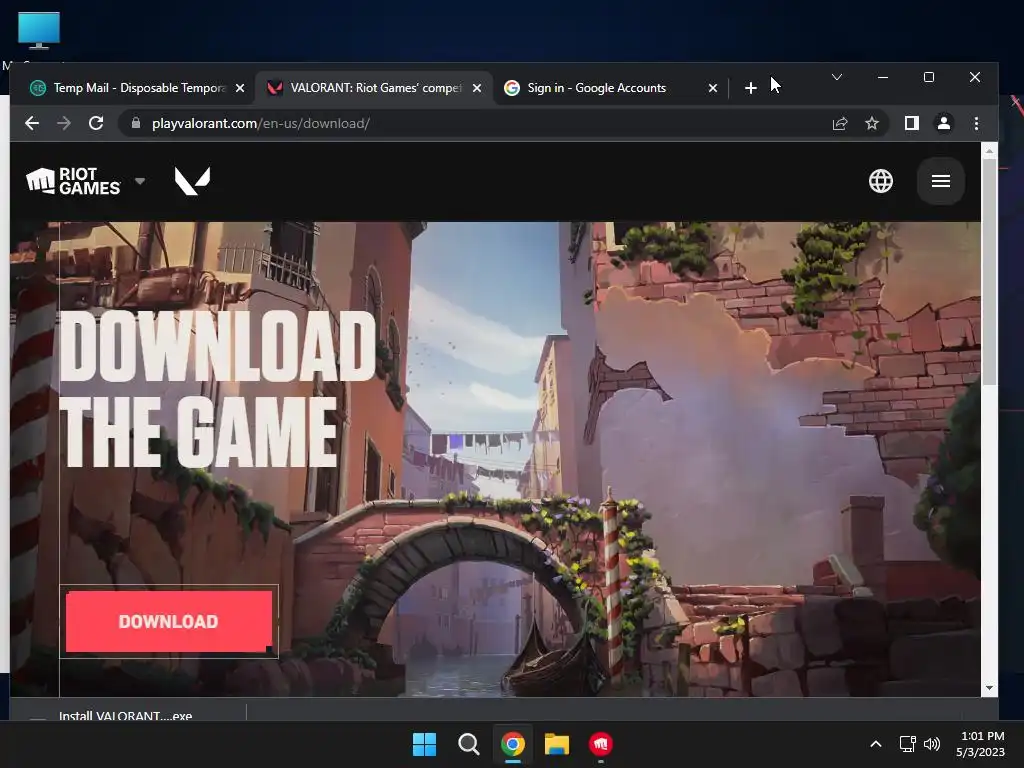
Task: Open the Chrome profile icon
Action: (x=944, y=123)
